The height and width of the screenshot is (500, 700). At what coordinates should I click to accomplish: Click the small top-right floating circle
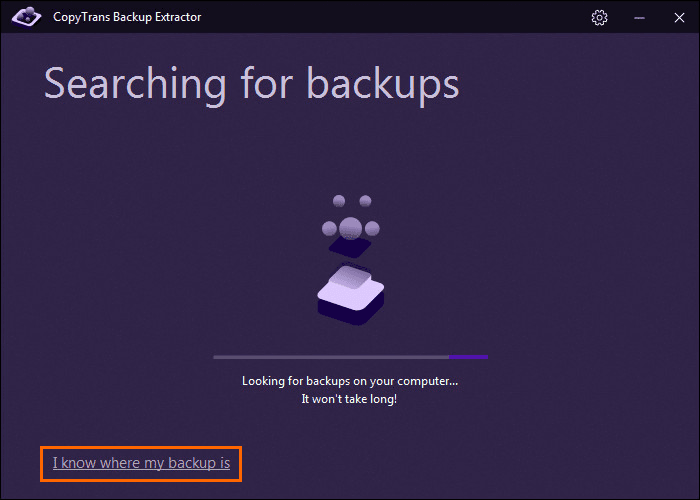coord(365,201)
